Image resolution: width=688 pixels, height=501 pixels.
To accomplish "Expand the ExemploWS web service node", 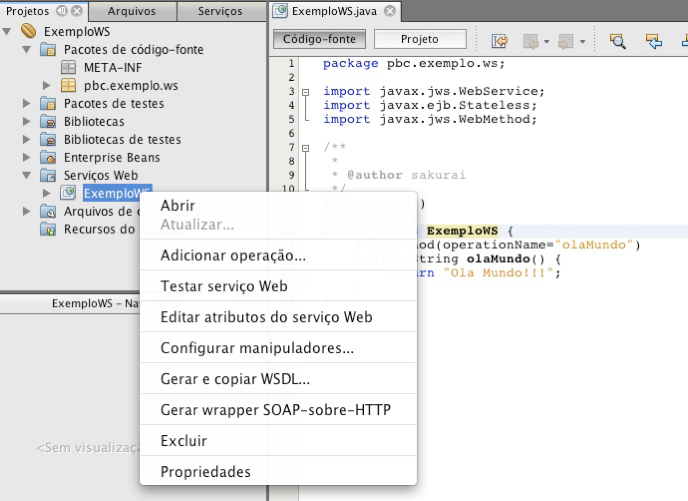I will point(47,193).
